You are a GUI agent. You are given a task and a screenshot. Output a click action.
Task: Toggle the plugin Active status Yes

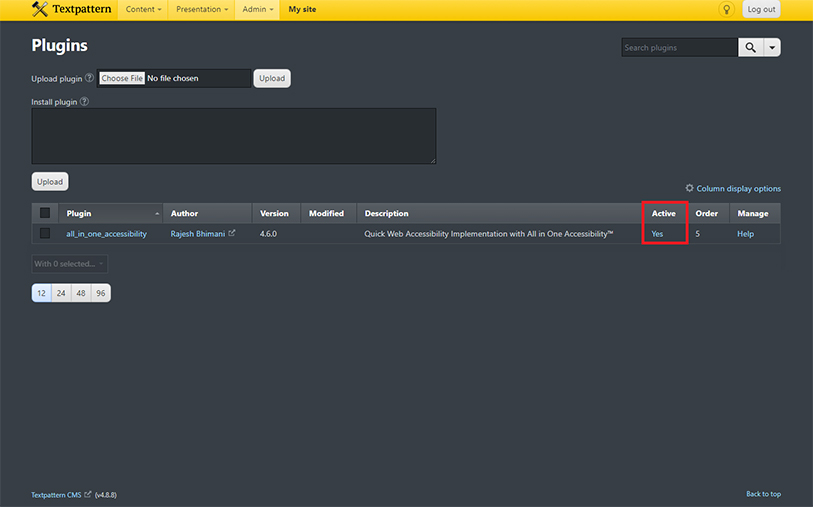657,234
